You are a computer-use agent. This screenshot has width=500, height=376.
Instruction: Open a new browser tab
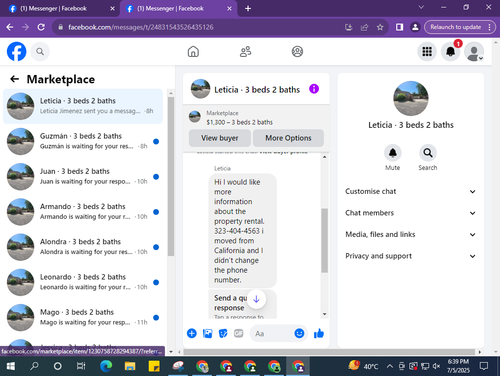click(x=248, y=9)
